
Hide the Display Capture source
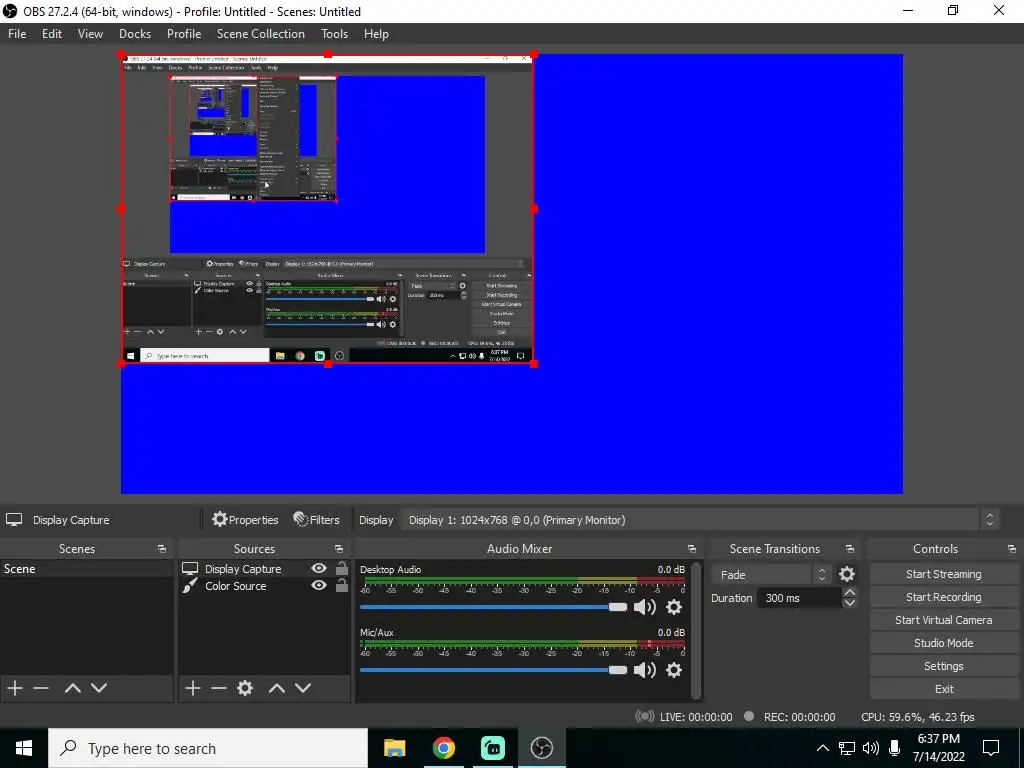[319, 568]
